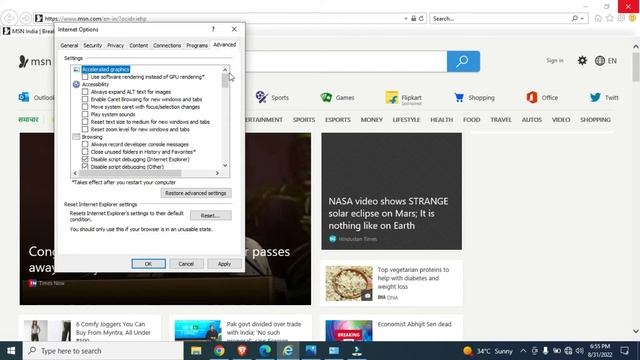Open browser Favorites star icon
This screenshot has height=360, width=640.
pyautogui.click(x=610, y=18)
